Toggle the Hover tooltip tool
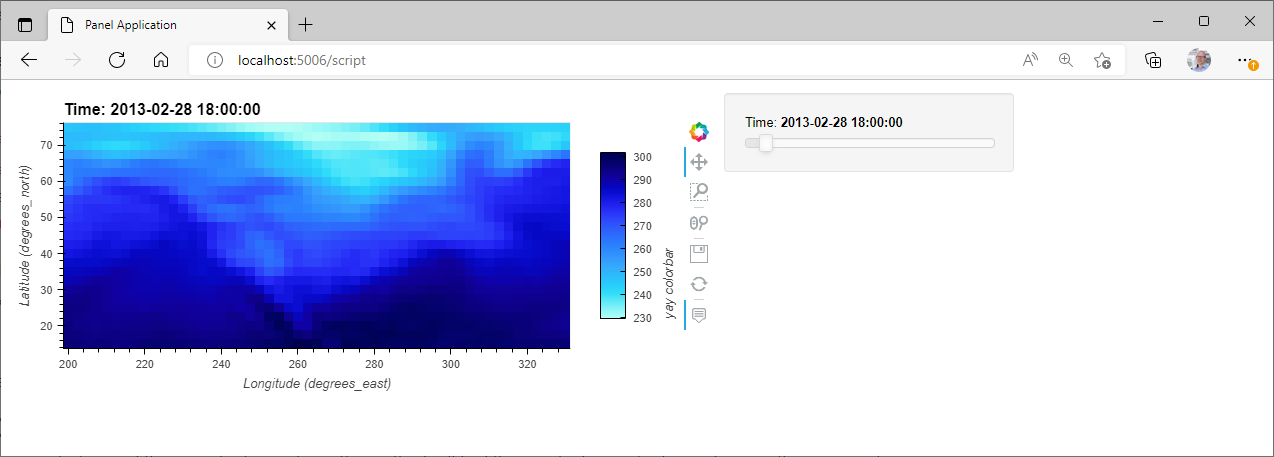This screenshot has width=1274, height=457. click(x=699, y=314)
